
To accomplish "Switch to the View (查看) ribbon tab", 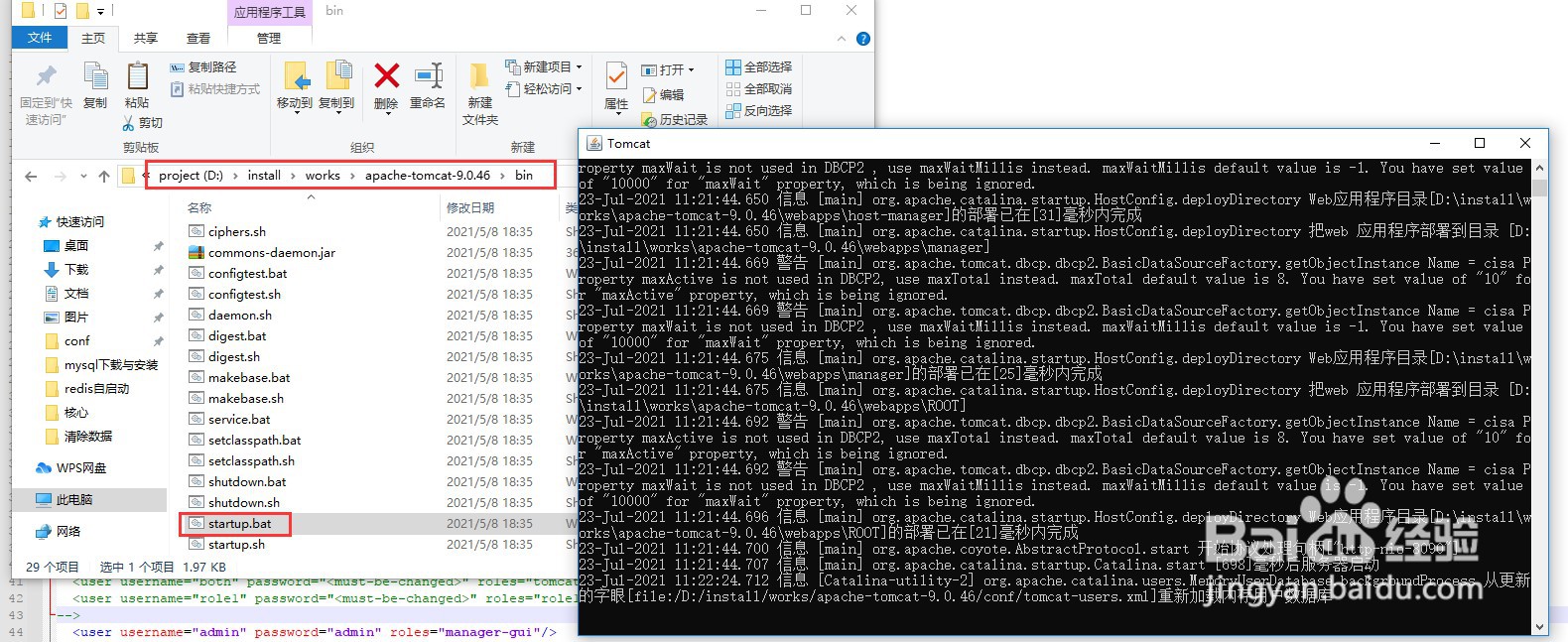I will click(198, 38).
